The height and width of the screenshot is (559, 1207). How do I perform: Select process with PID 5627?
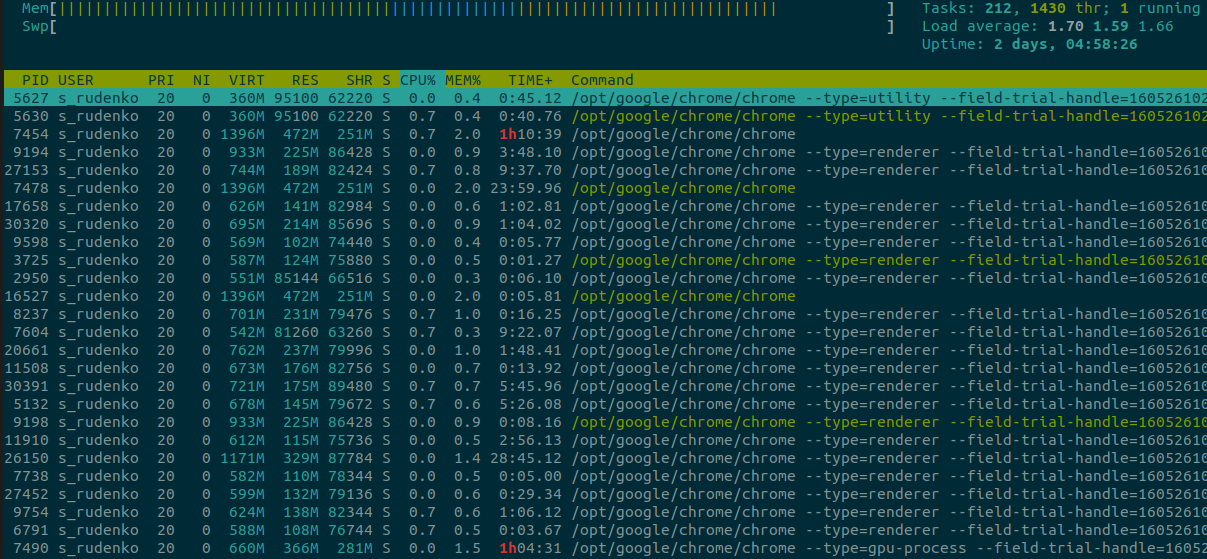(x=603, y=98)
